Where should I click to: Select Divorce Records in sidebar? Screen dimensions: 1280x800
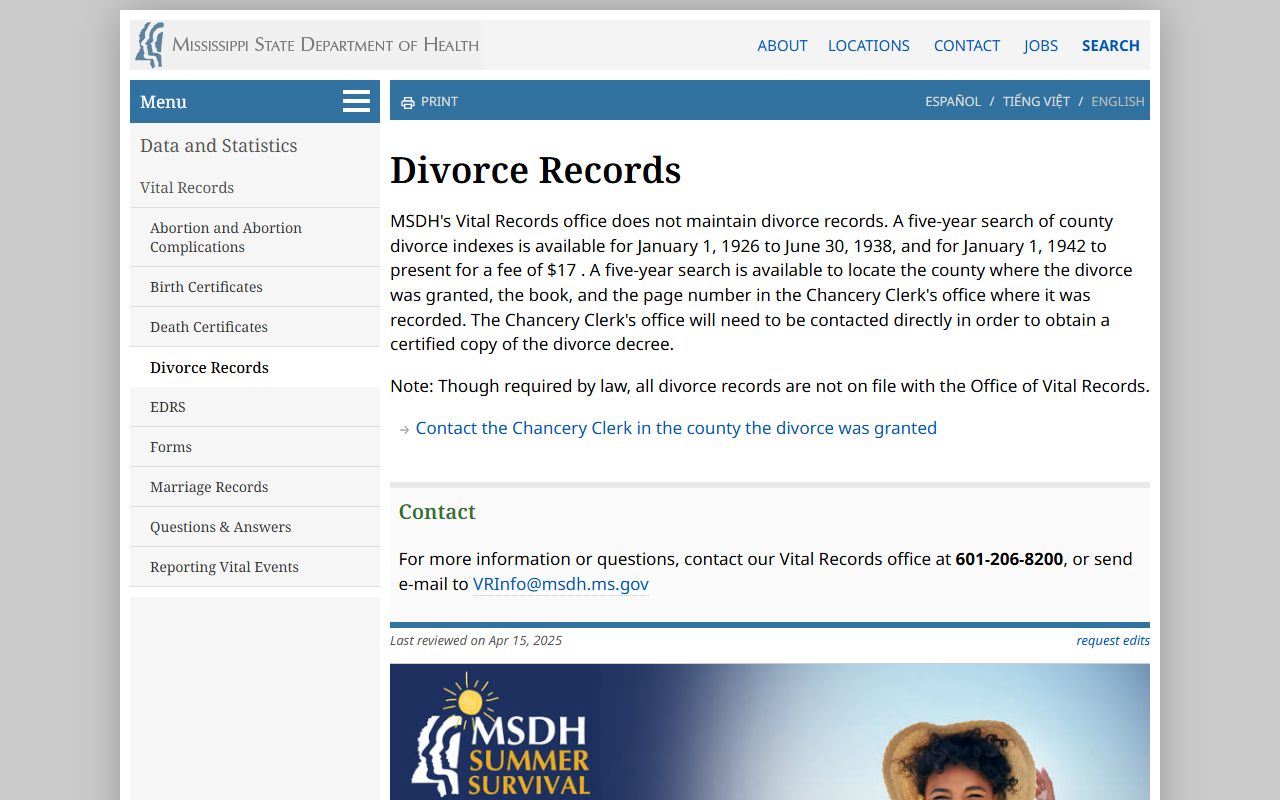[x=255, y=367]
